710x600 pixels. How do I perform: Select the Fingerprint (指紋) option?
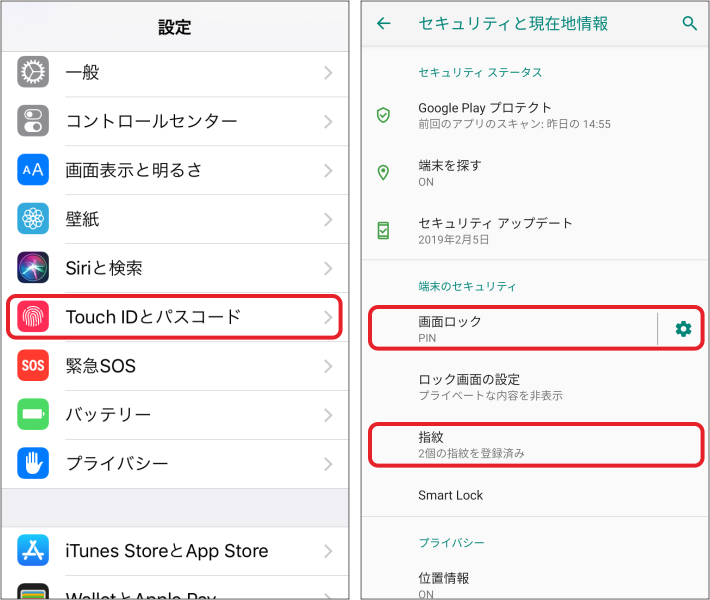coord(536,445)
